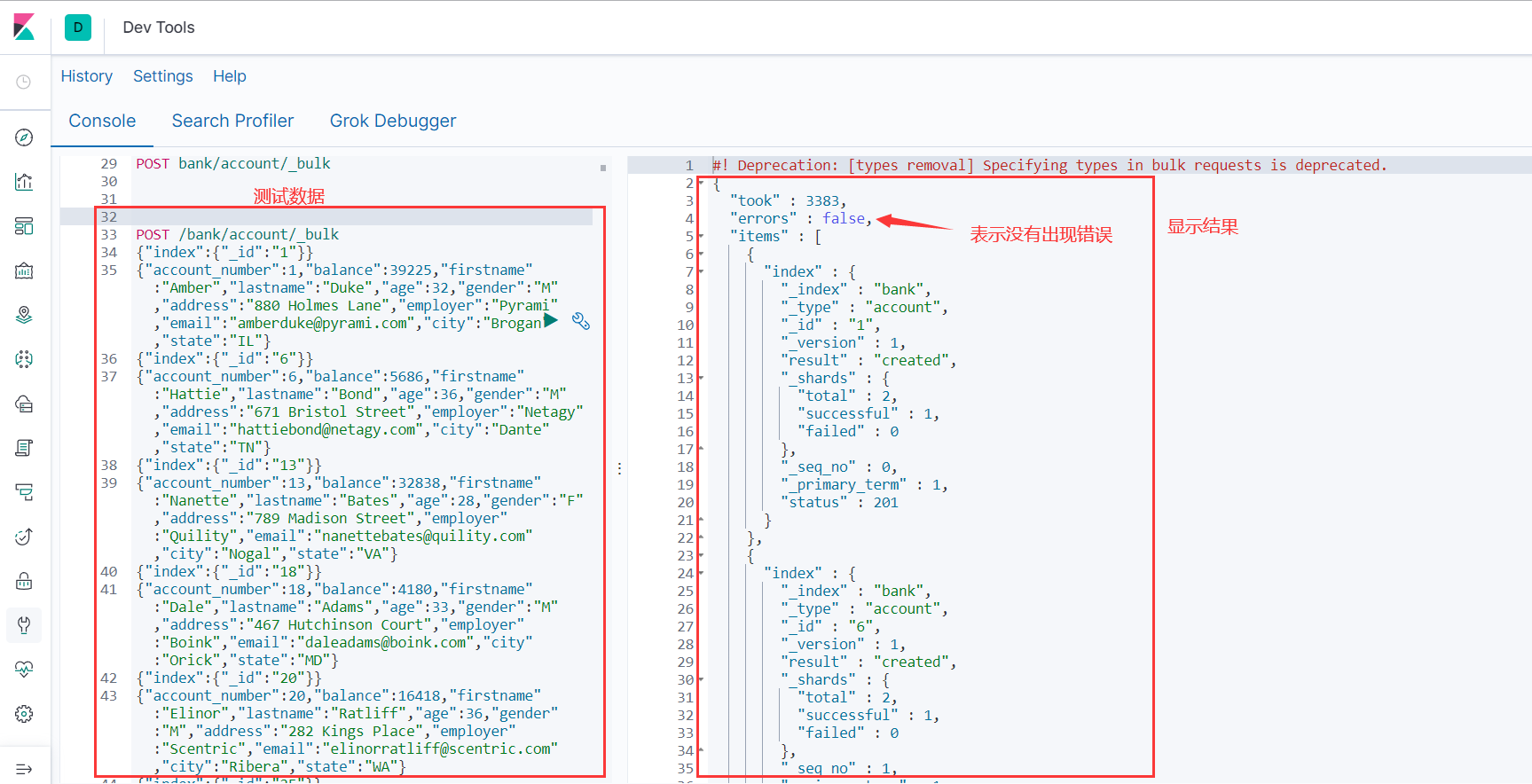Expand the side navigation menu
Screen dimensions: 1532x784
click(24, 769)
